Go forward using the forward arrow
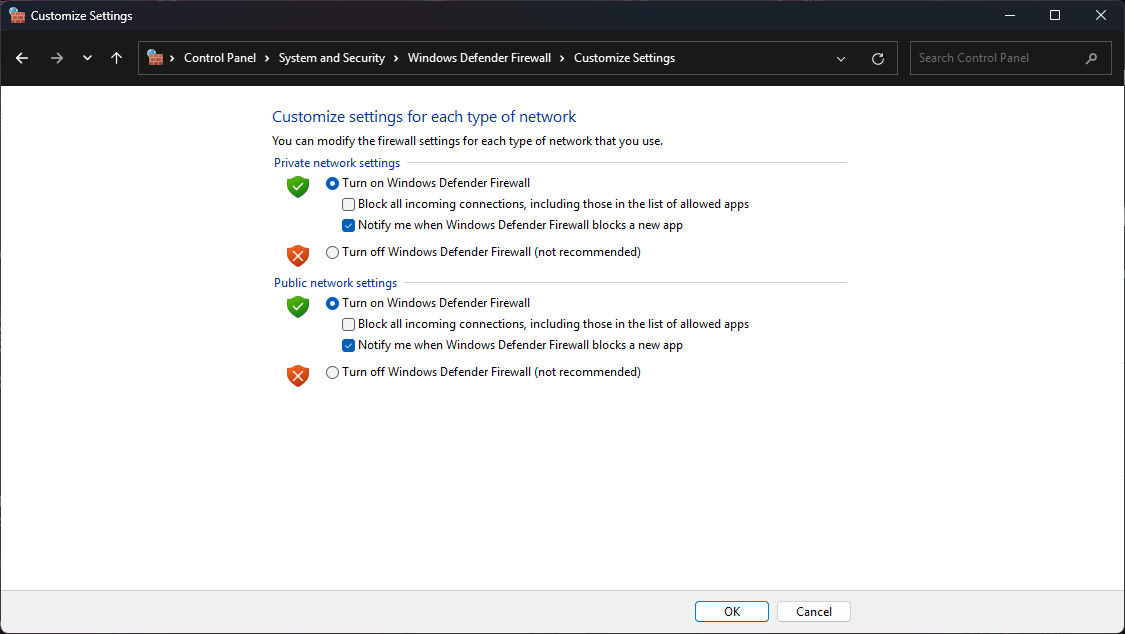The height and width of the screenshot is (634, 1125). click(57, 58)
